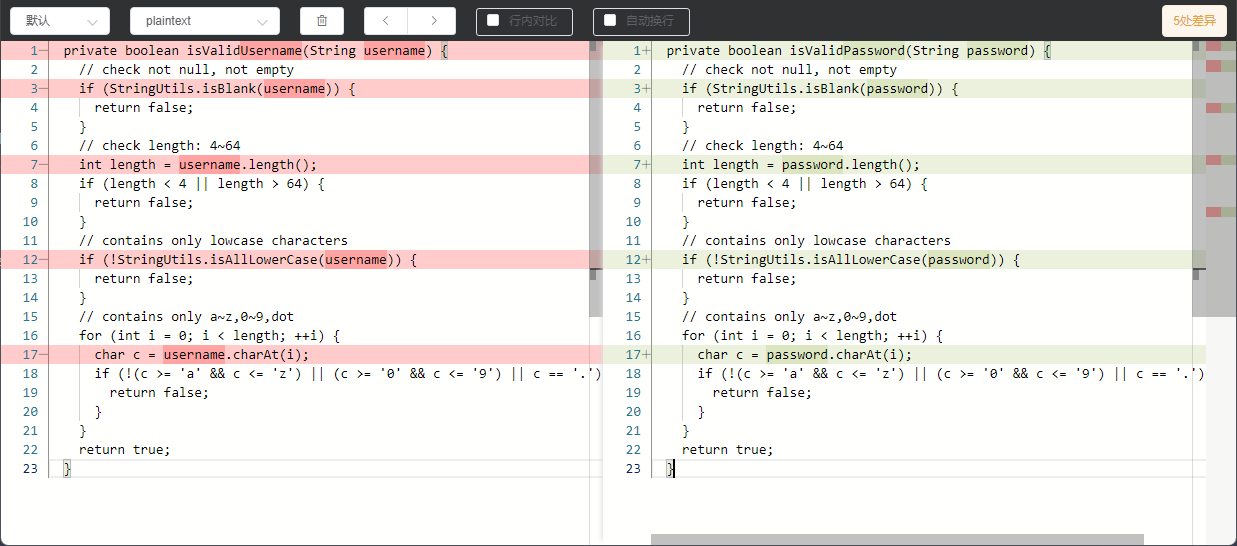Click the 5处差异 button
The image size is (1237, 546).
tap(1194, 21)
